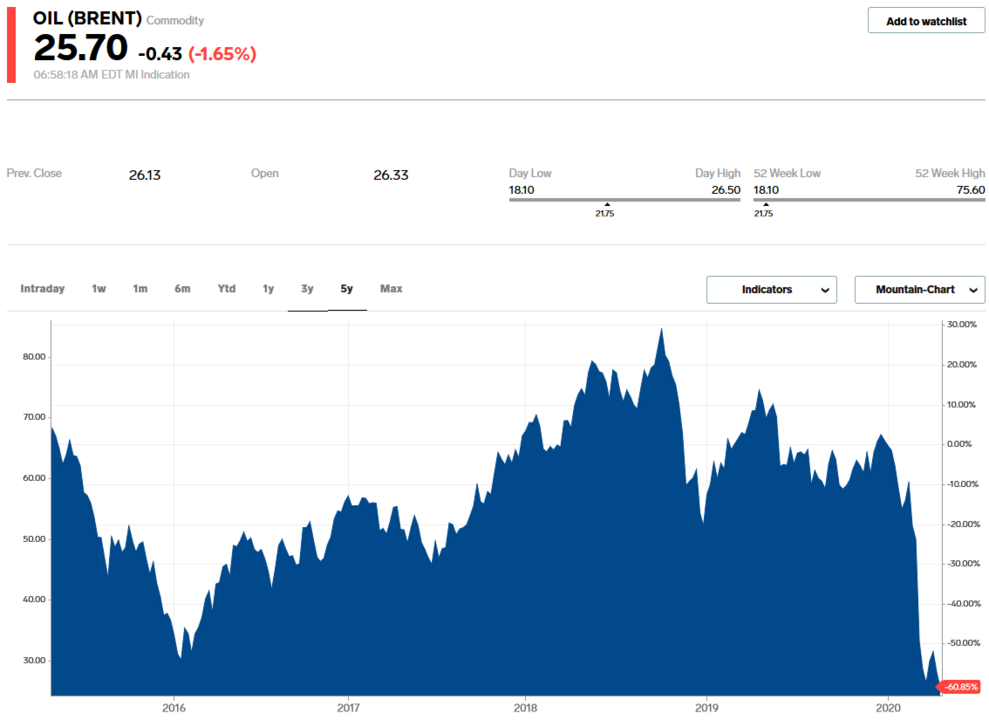989x720 pixels.
Task: Click the Prev. Close label
Action: pos(34,173)
